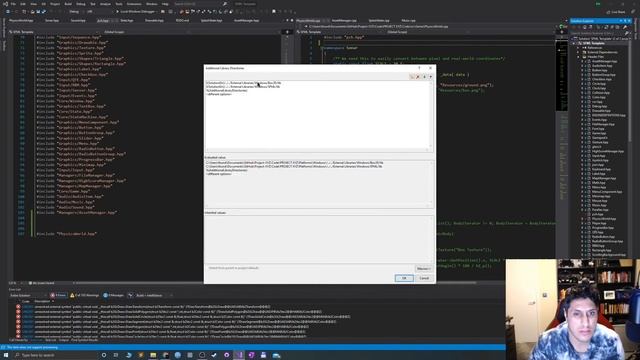Select Game.hpp in Solution Explorer

(x=599, y=133)
